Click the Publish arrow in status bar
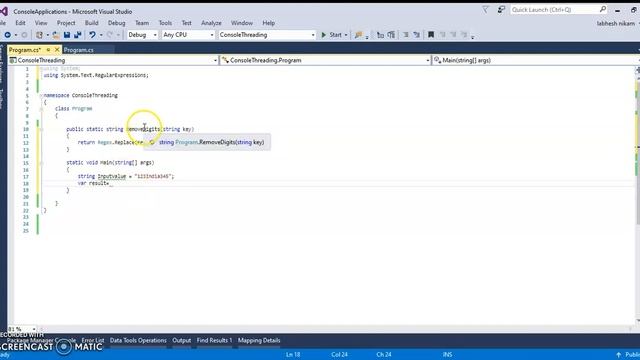 (619, 355)
